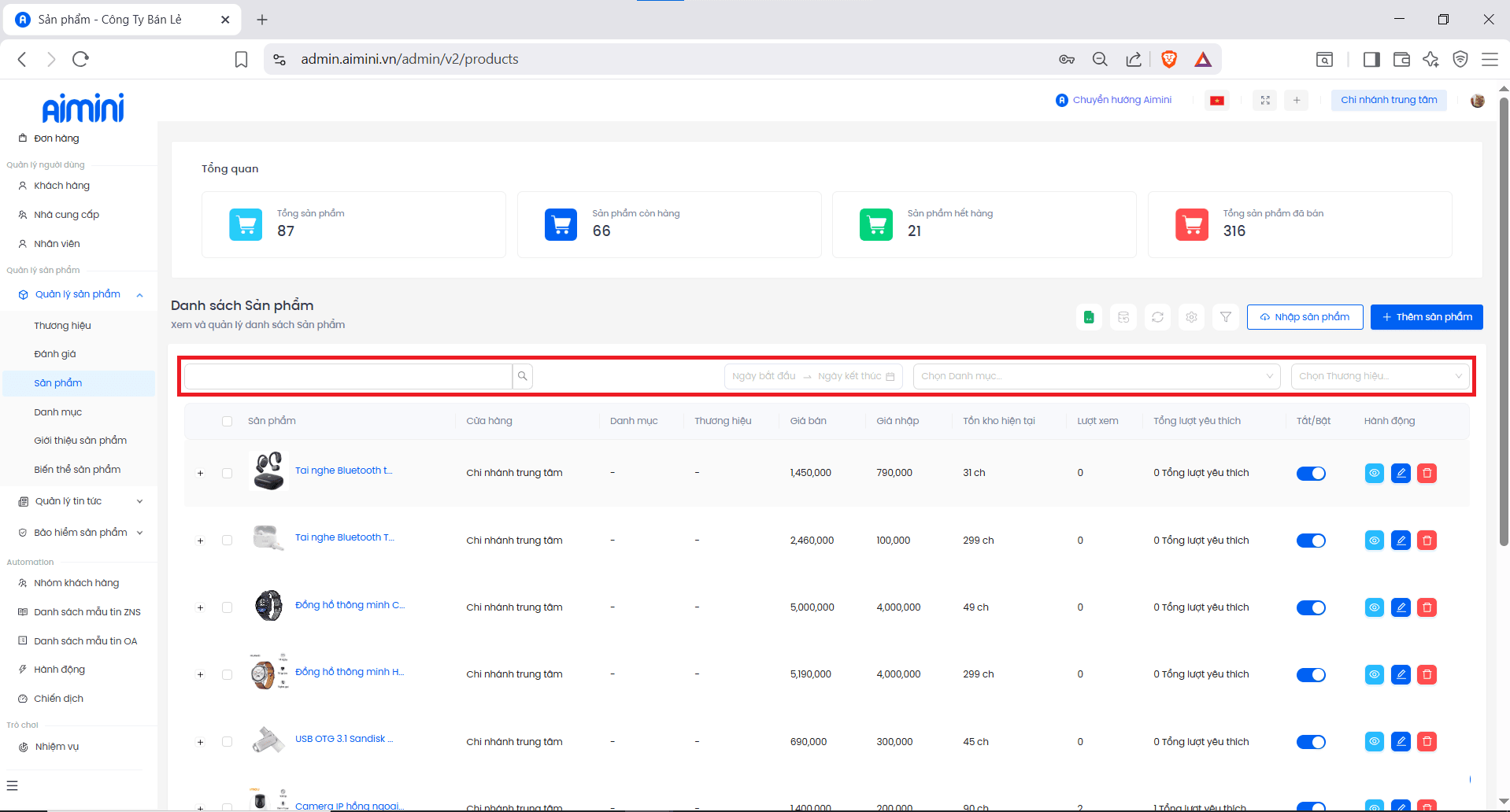Click the Nhập sản phẩm button

1305,317
